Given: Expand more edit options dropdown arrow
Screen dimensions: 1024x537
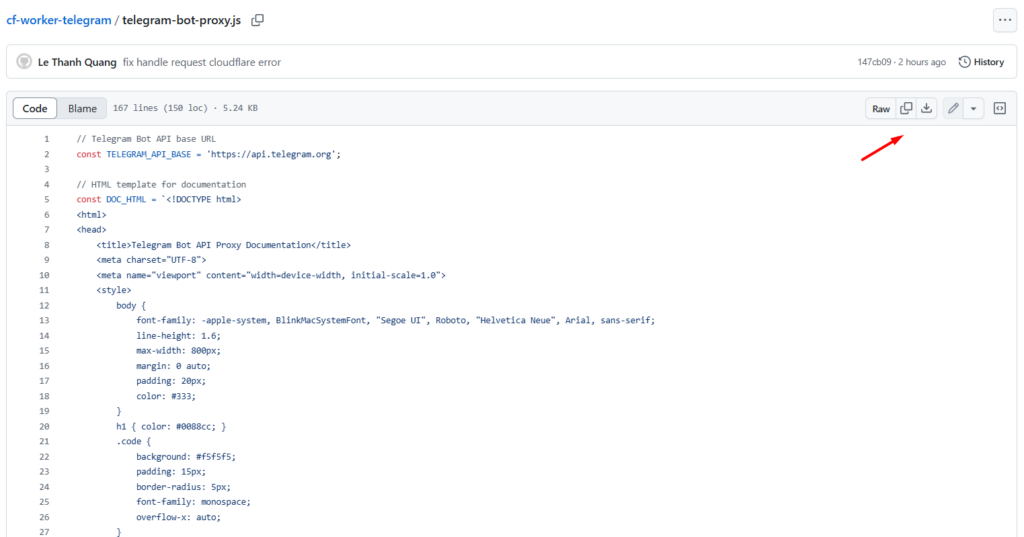Looking at the screenshot, I should click(x=973, y=108).
